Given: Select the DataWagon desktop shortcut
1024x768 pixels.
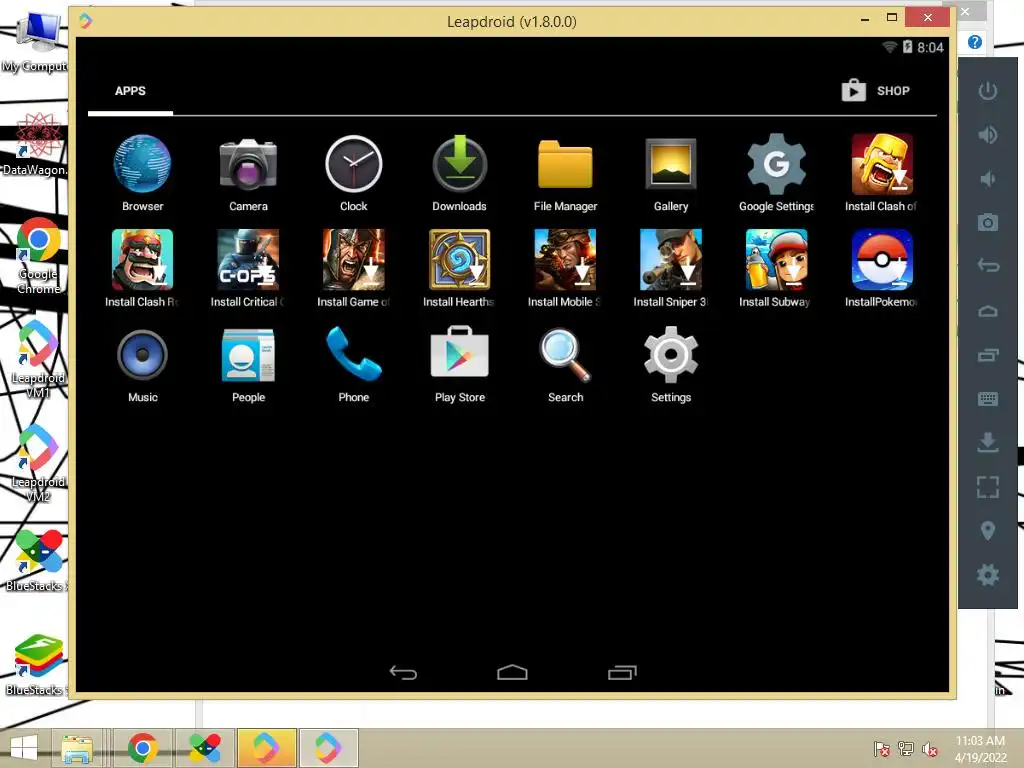Looking at the screenshot, I should point(36,144).
